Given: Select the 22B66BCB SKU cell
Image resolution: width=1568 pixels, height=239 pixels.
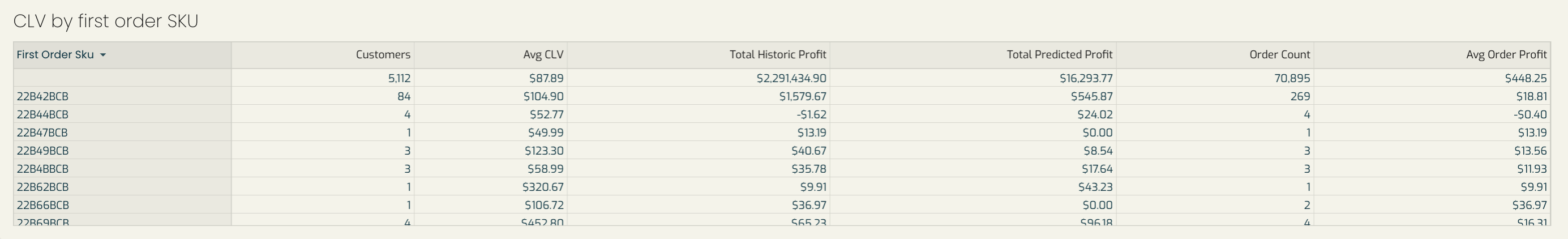Looking at the screenshot, I should pos(122,206).
